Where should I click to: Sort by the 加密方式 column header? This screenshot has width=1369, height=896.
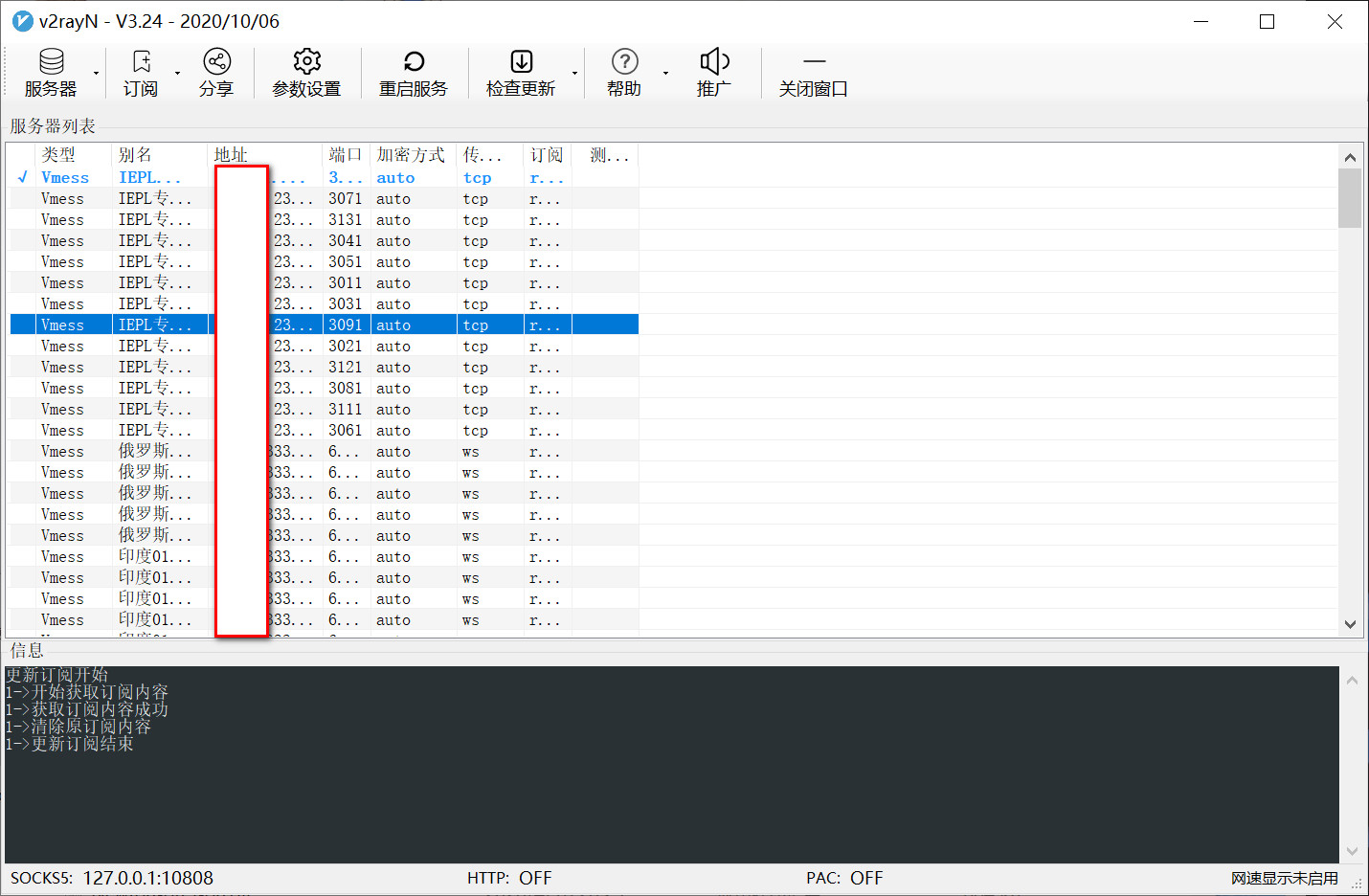click(414, 155)
